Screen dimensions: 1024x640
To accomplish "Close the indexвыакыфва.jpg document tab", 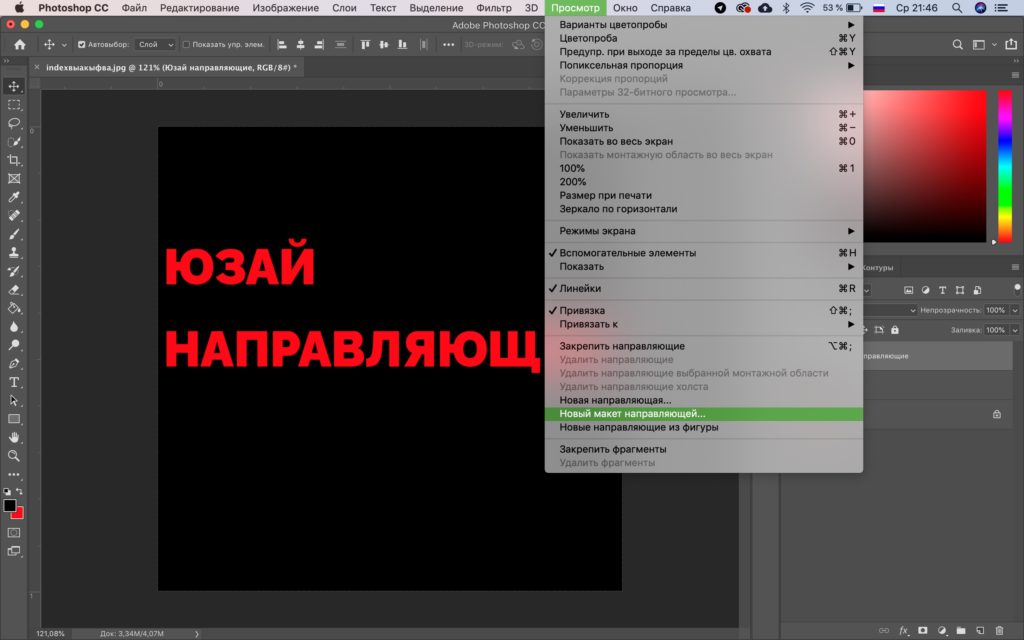I will tap(38, 66).
